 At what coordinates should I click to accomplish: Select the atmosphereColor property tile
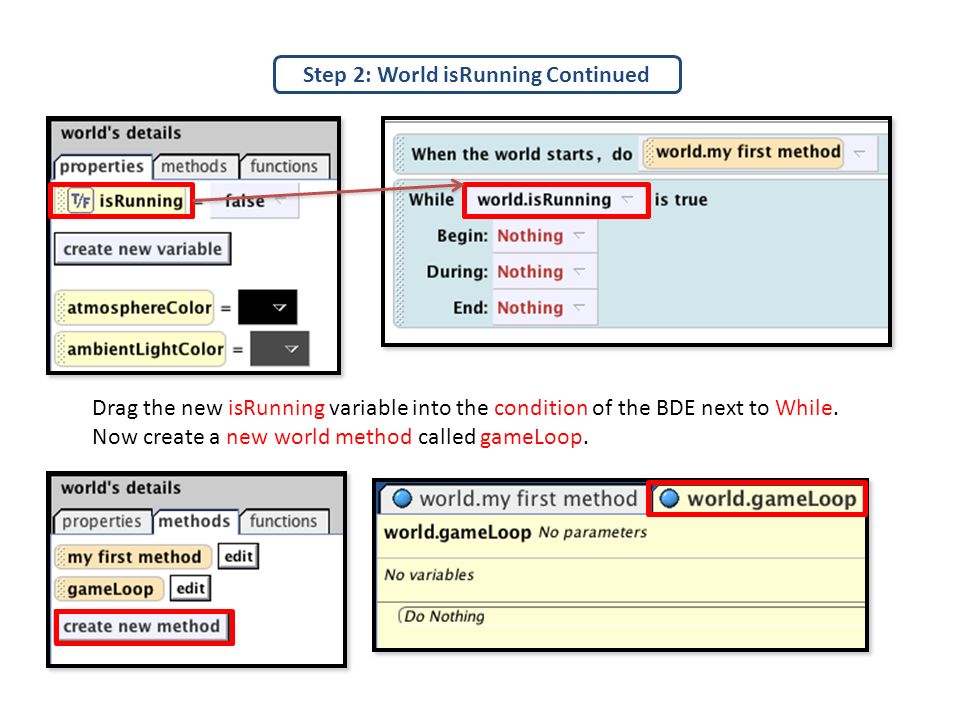pos(135,307)
